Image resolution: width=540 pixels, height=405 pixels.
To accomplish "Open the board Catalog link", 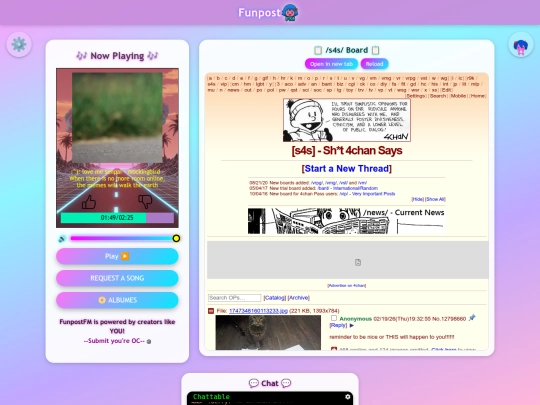I will coord(274,298).
